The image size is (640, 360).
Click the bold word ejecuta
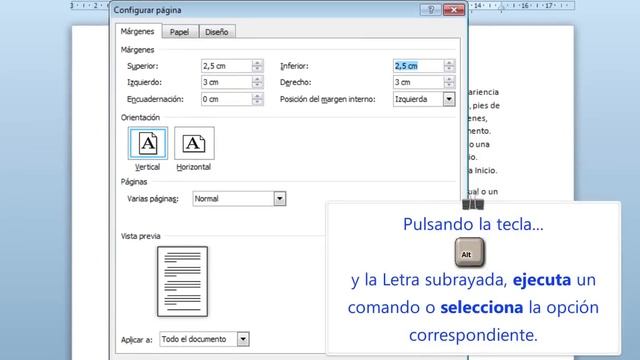coord(542,280)
